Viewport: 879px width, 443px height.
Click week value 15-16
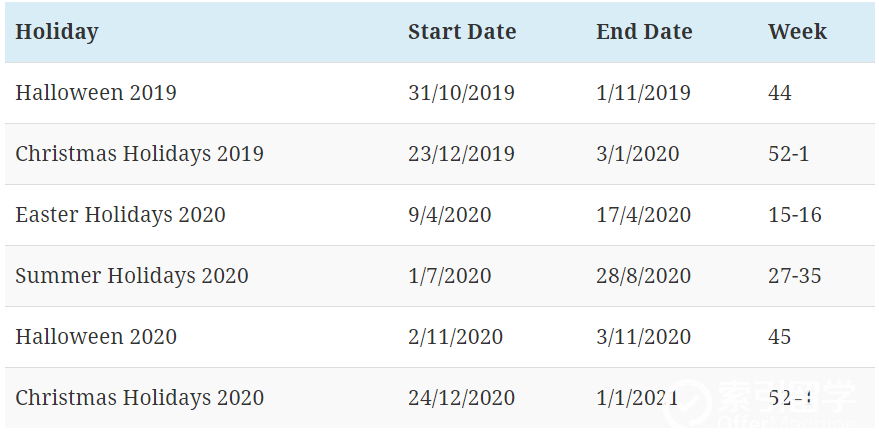[x=795, y=215]
